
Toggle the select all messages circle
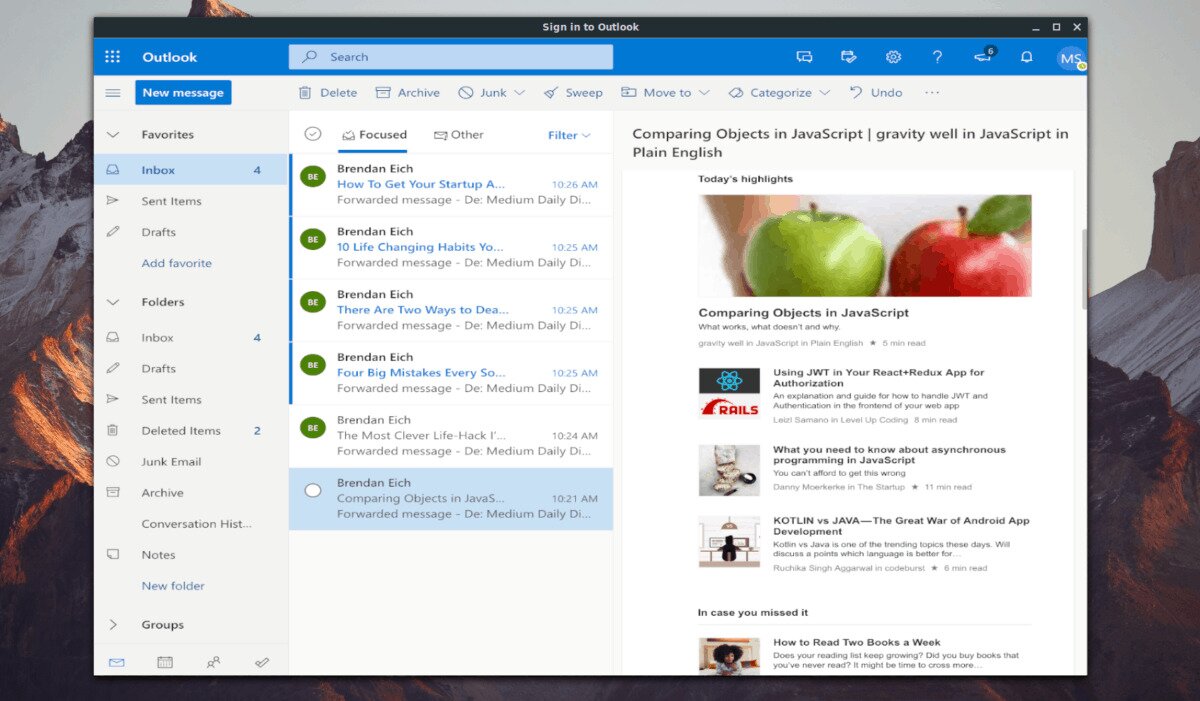pyautogui.click(x=313, y=134)
